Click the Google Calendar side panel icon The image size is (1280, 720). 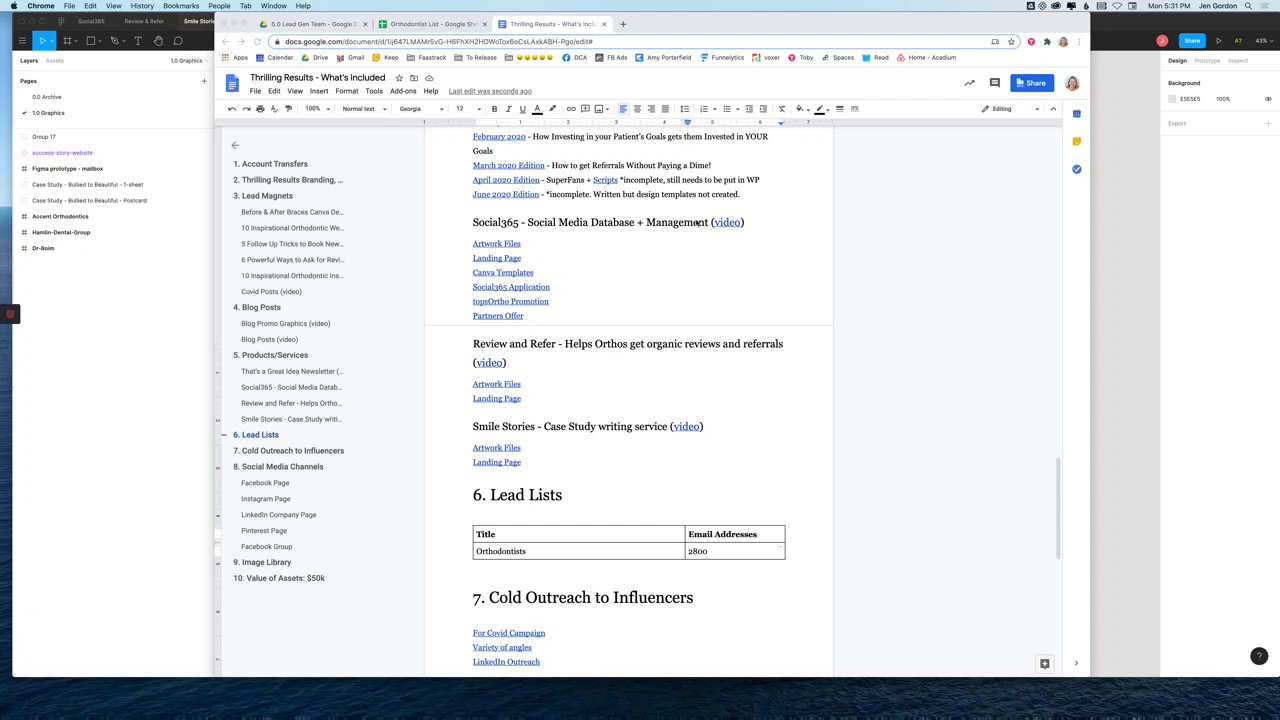[x=1077, y=114]
